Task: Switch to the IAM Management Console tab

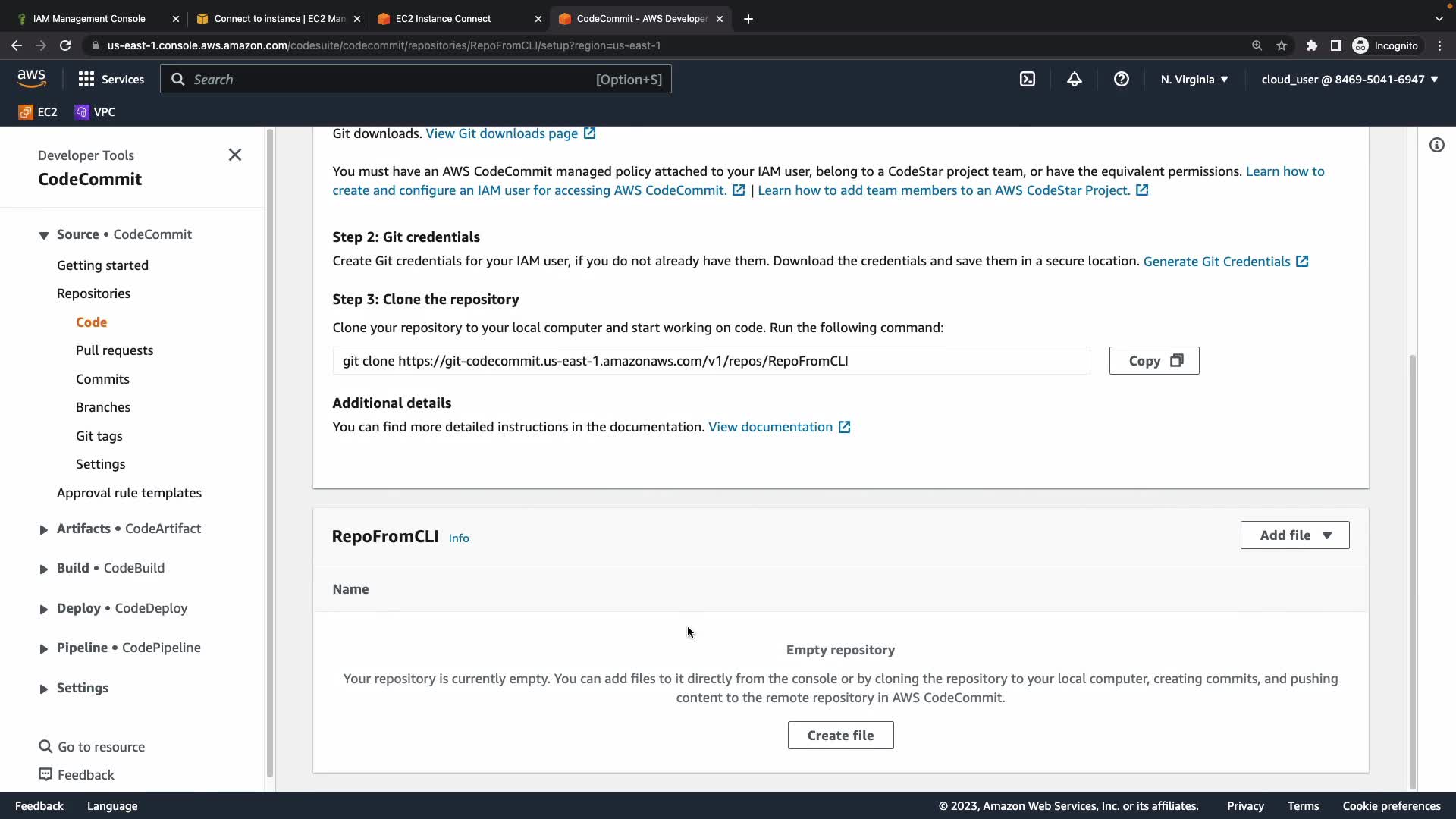Action: (x=89, y=18)
